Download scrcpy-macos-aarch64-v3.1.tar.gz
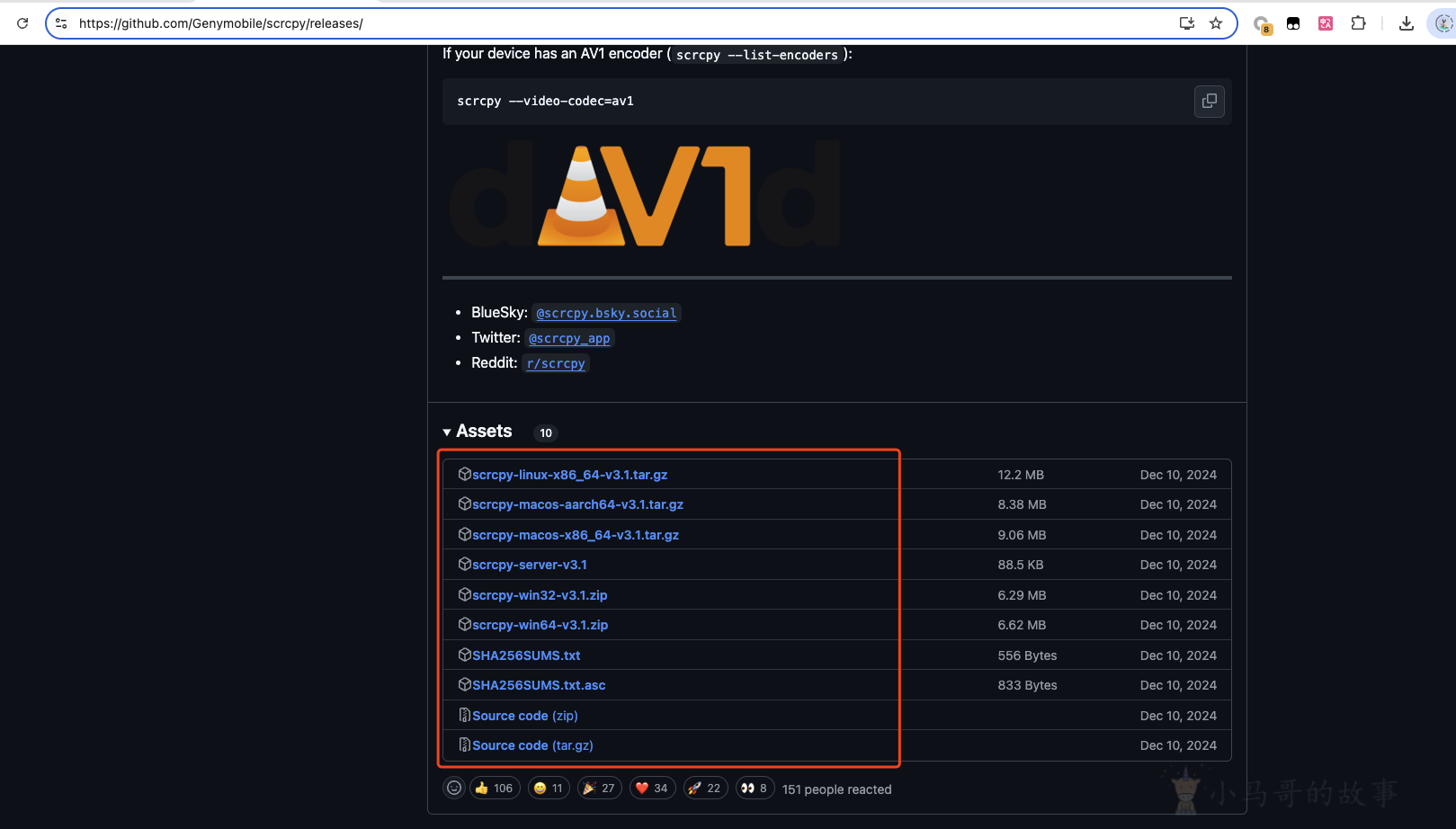The width and height of the screenshot is (1456, 829). point(578,504)
